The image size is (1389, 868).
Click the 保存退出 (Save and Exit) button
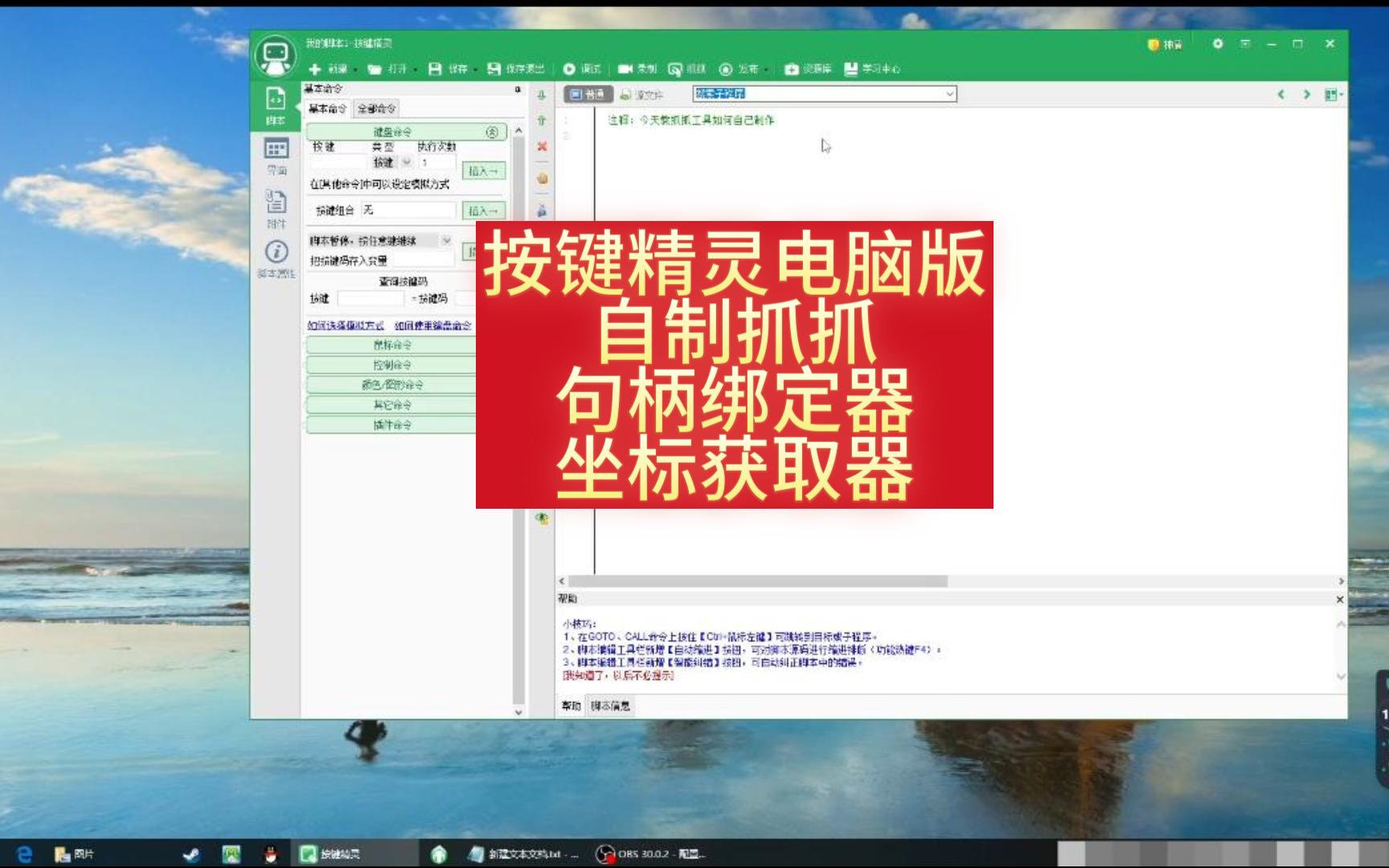click(516, 69)
